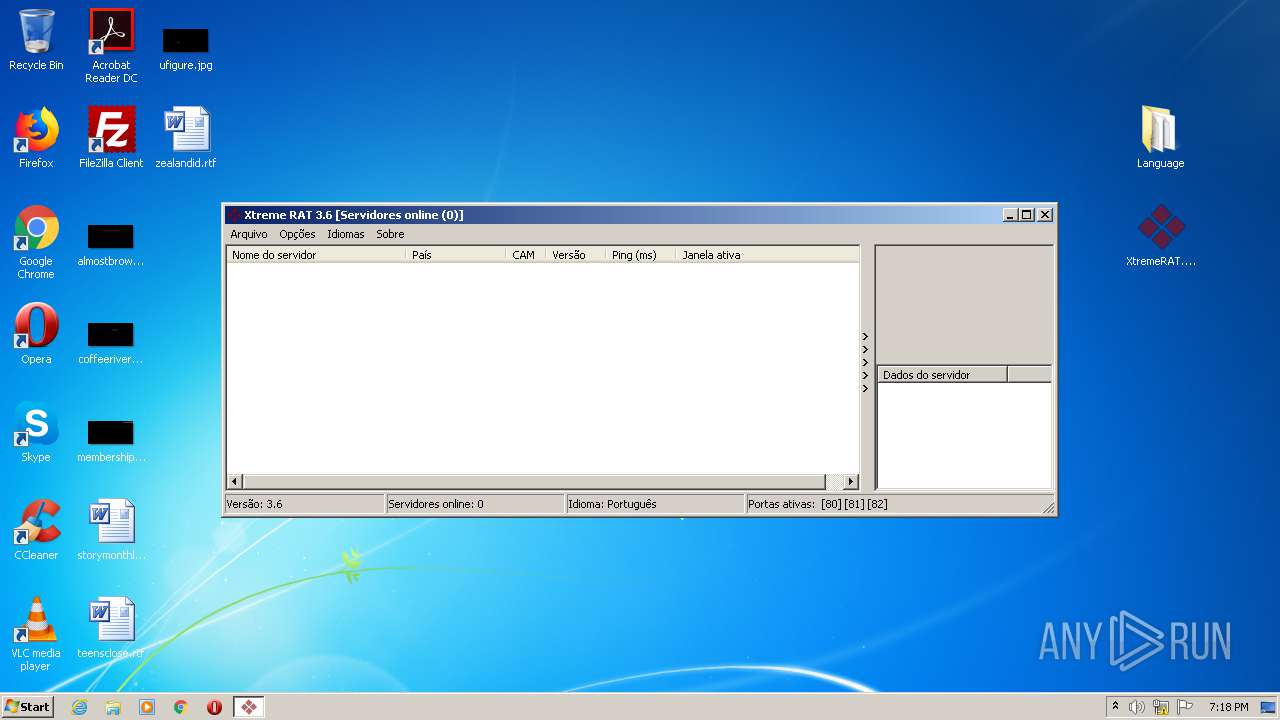1280x720 pixels.
Task: Select Google Chrome desktop shortcut
Action: (36, 242)
